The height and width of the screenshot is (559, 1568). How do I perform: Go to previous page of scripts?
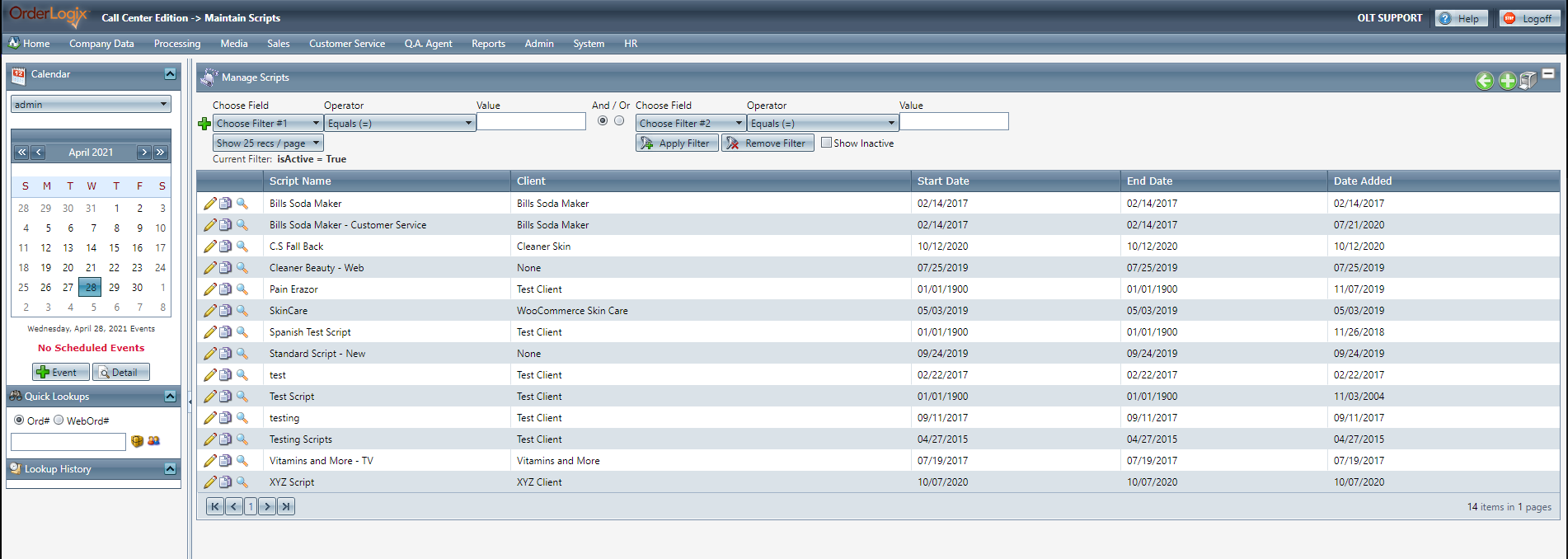coord(234,506)
